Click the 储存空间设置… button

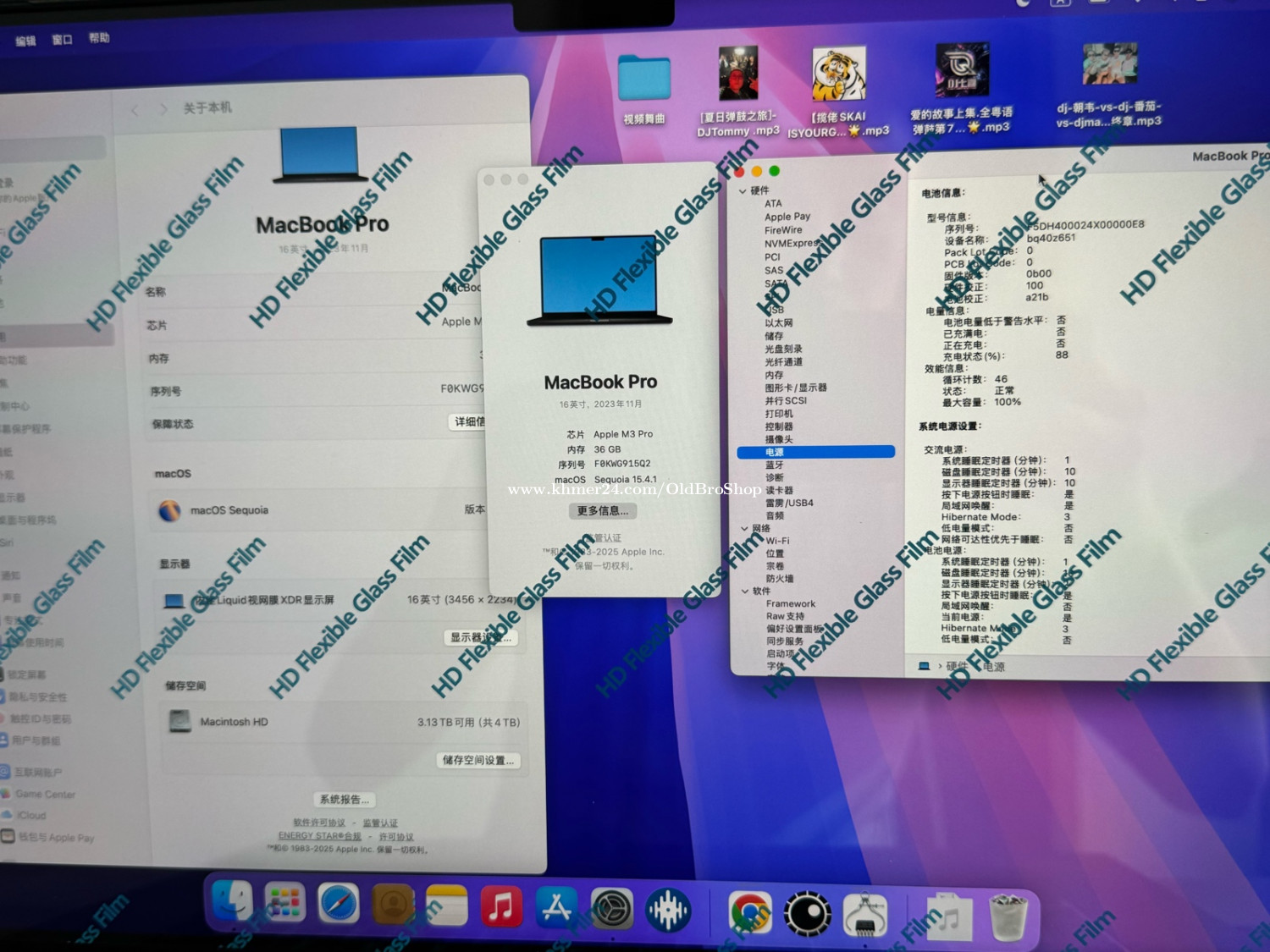click(478, 760)
